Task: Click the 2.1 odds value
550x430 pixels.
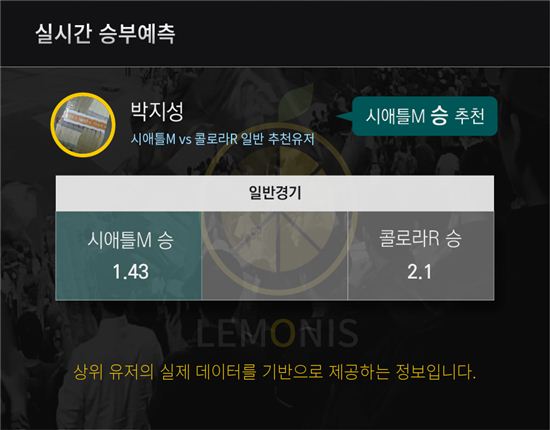Action: point(420,272)
